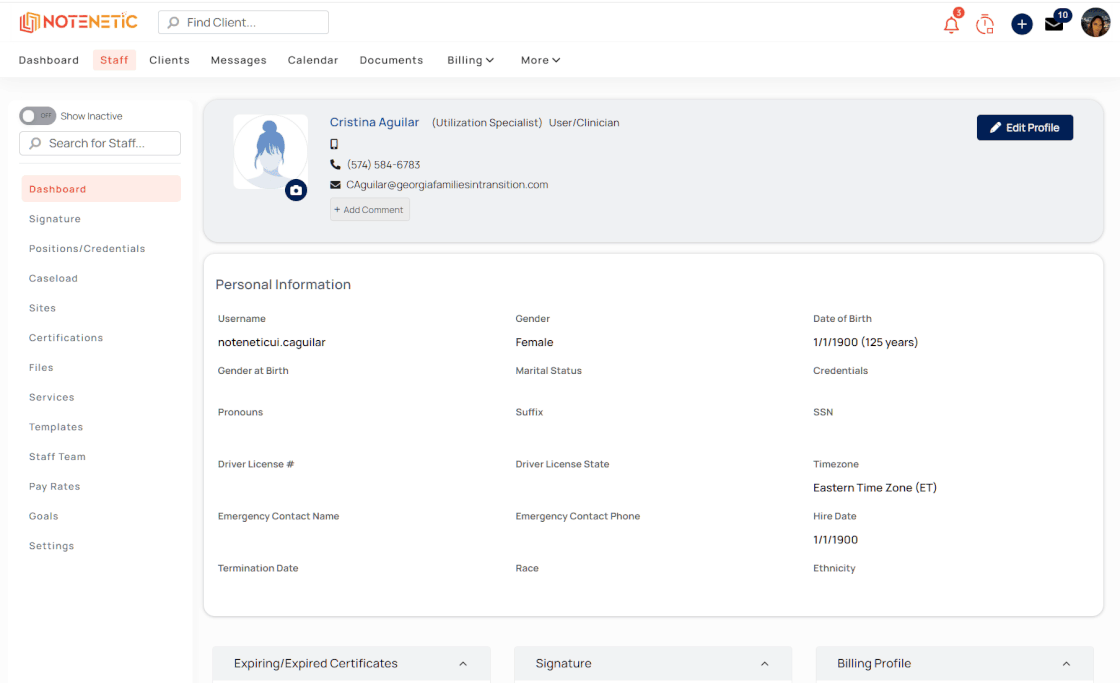
Task: Click the username value noteneticui.caguilar
Action: (x=271, y=342)
